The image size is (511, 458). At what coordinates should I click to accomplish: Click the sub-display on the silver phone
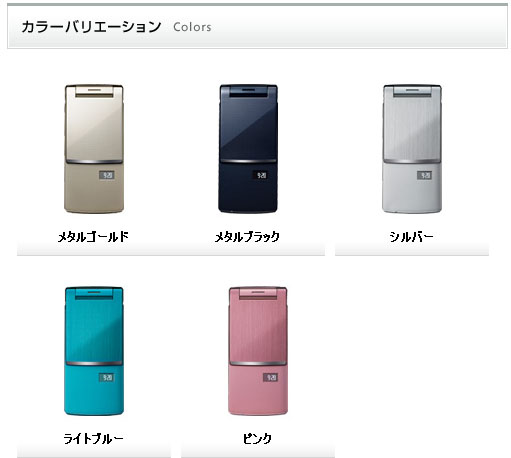[x=425, y=175]
